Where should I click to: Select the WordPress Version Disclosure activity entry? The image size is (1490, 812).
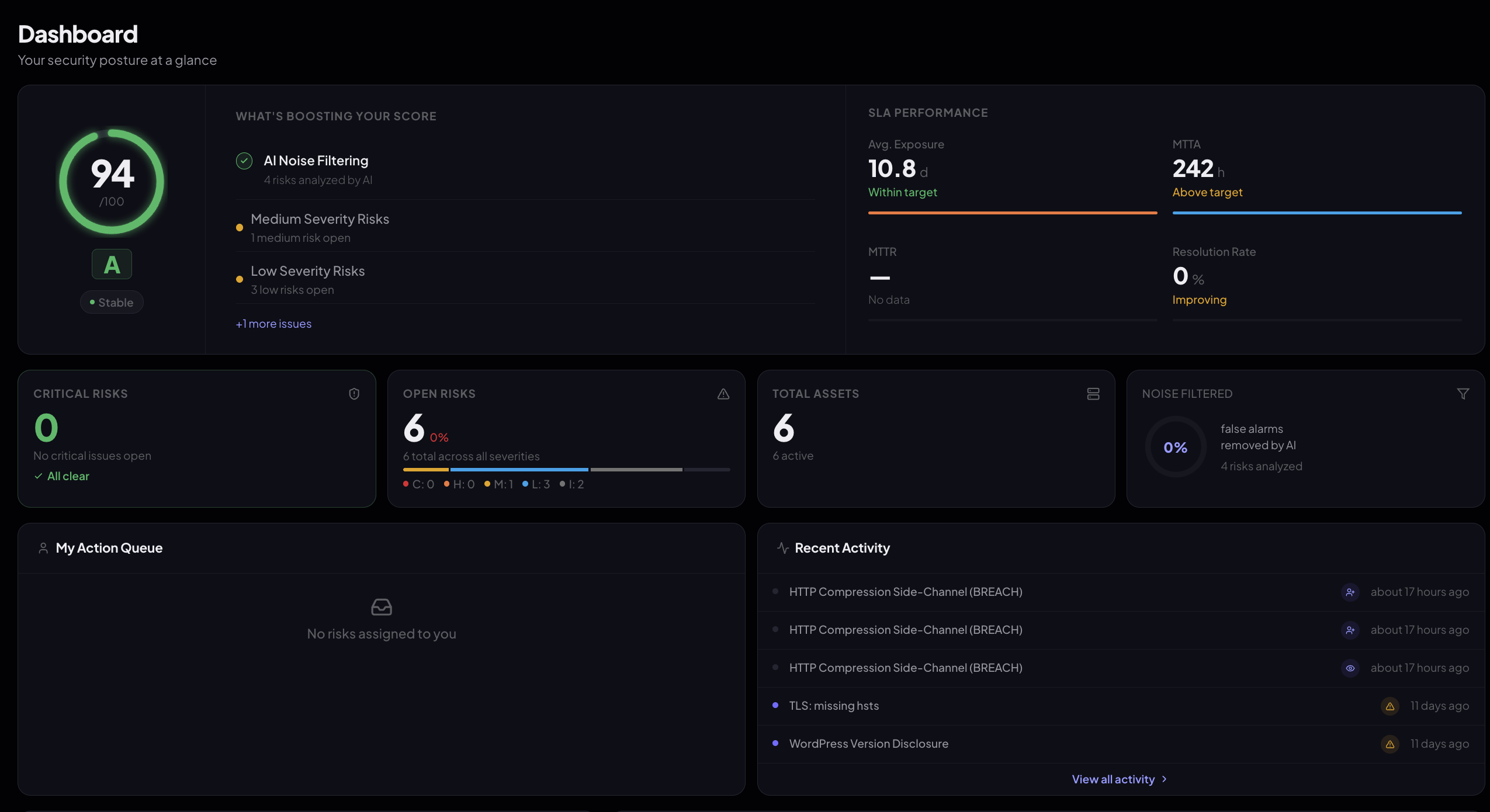(868, 744)
